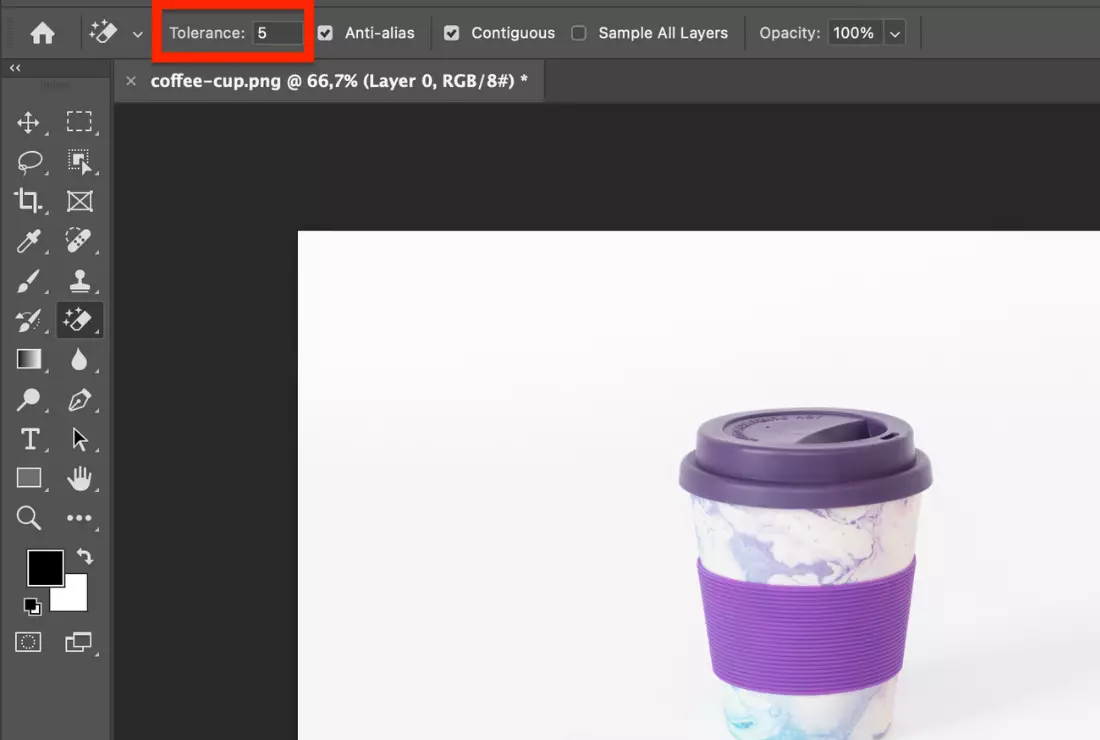Select the Move tool
Image resolution: width=1100 pixels, height=740 pixels.
coord(28,123)
